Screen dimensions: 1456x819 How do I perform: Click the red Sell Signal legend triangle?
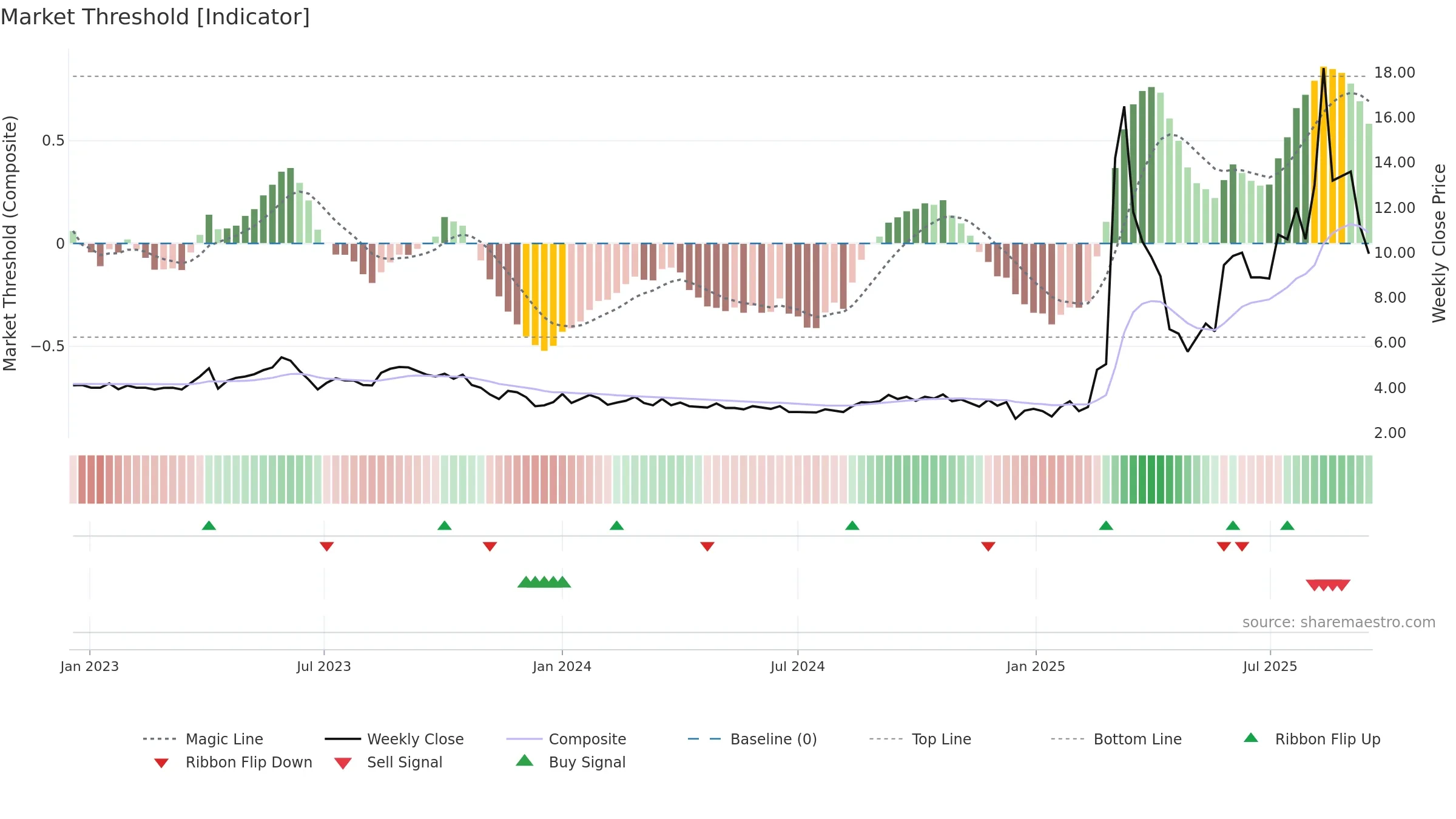(343, 763)
